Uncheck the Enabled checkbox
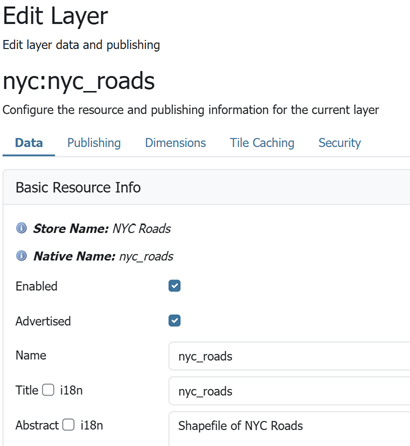This screenshot has height=446, width=410. 175,286
